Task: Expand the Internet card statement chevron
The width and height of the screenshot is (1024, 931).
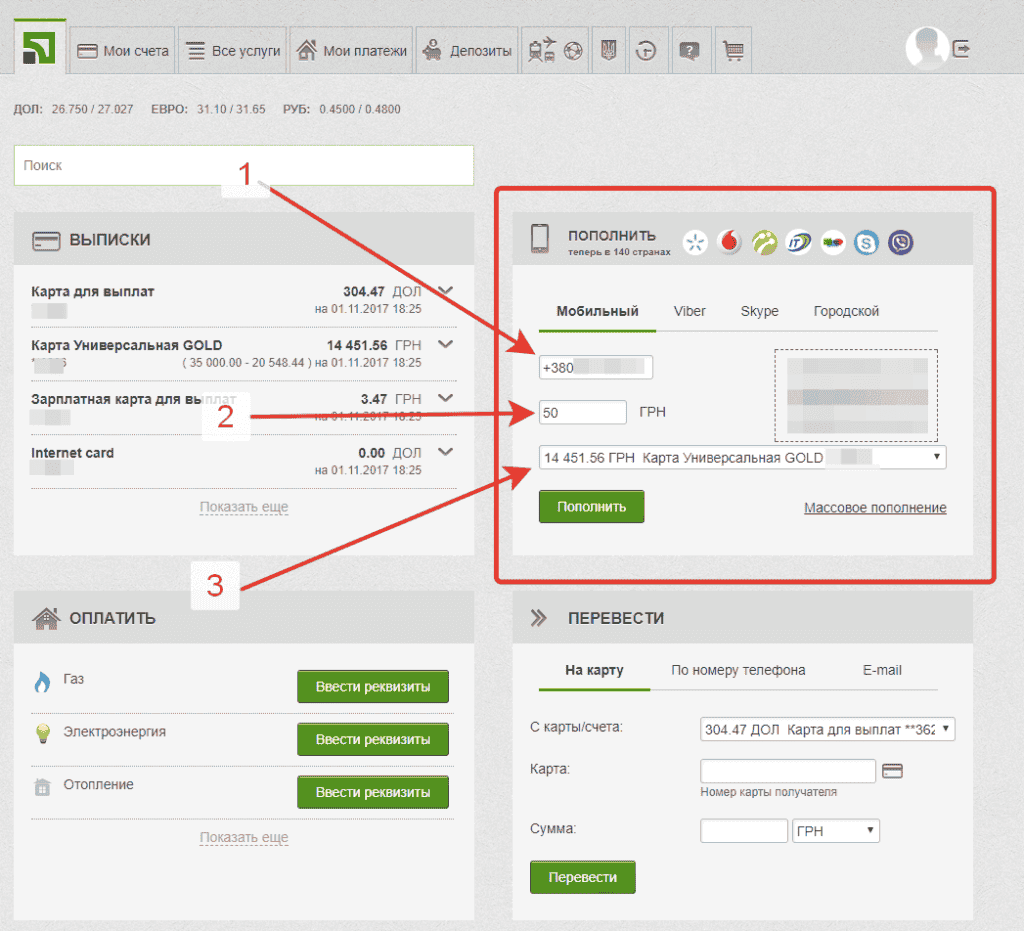Action: tap(446, 452)
